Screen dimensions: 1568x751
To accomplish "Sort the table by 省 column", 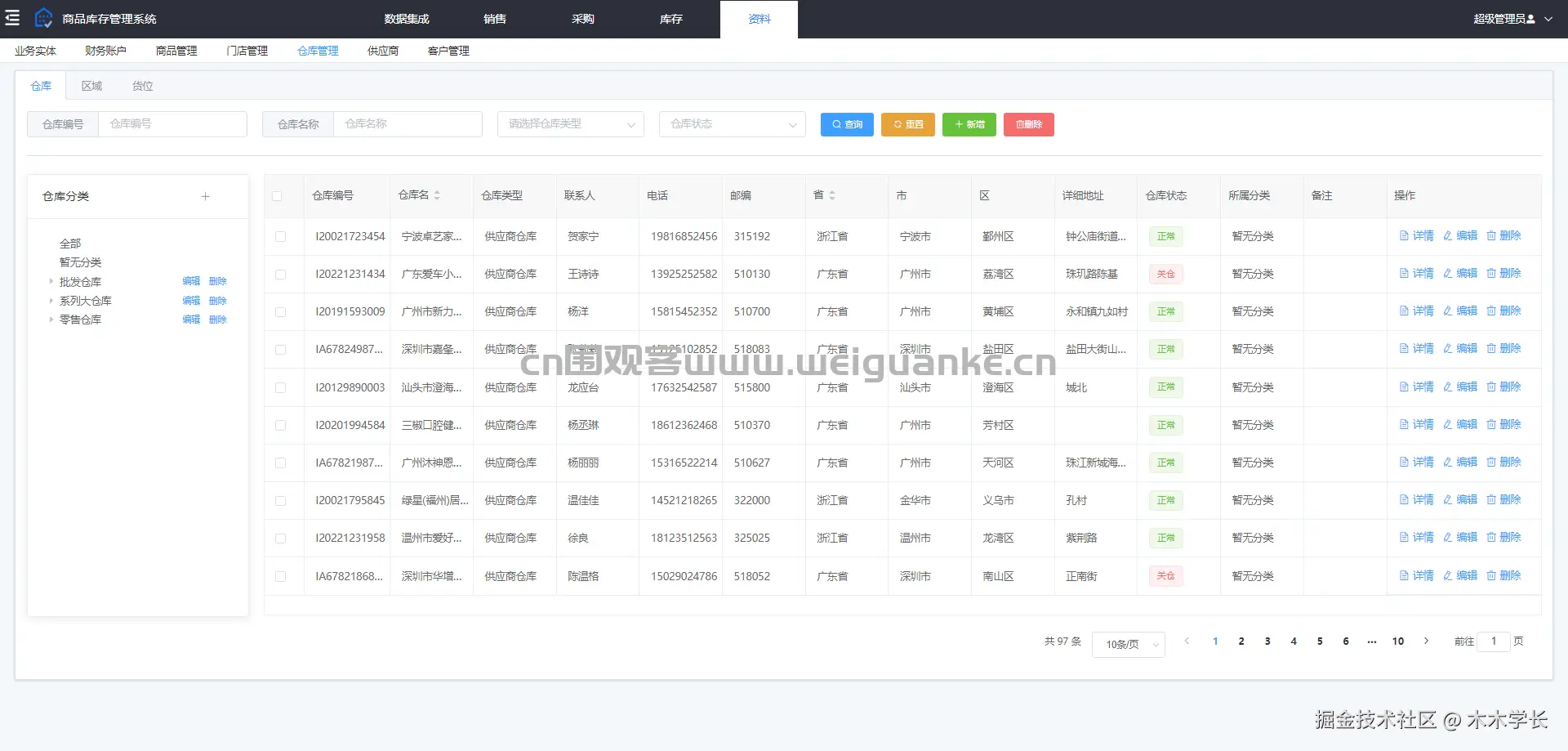I will coord(832,195).
